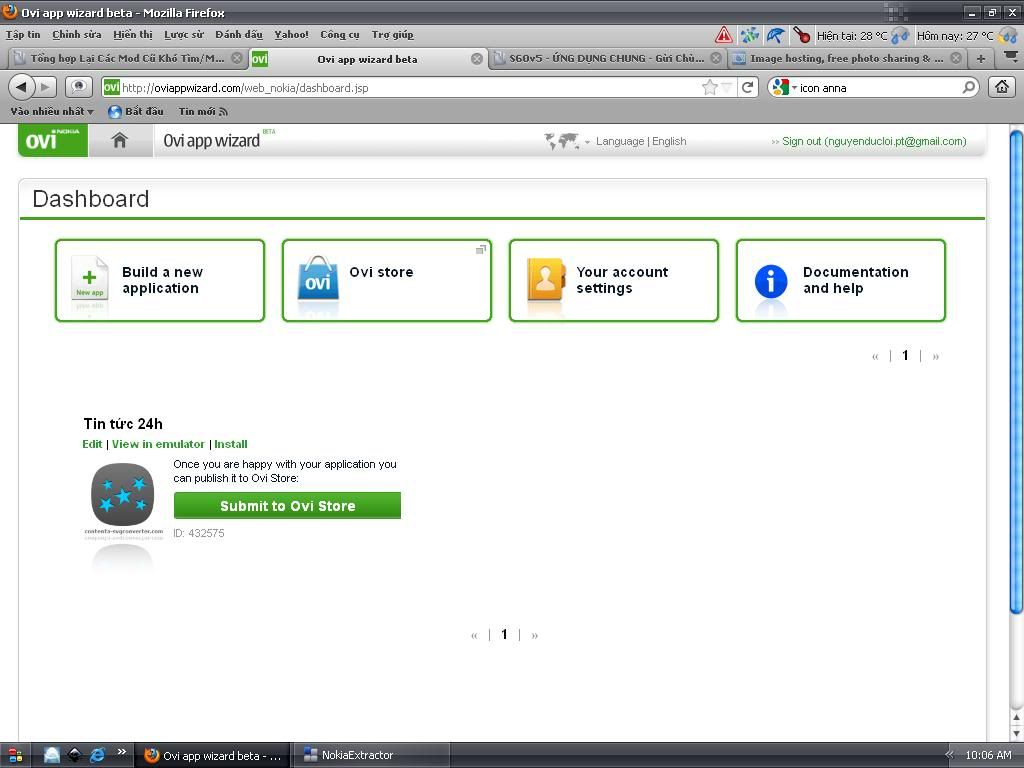
Task: Open the Yahoo! menu
Action: pyautogui.click(x=291, y=35)
